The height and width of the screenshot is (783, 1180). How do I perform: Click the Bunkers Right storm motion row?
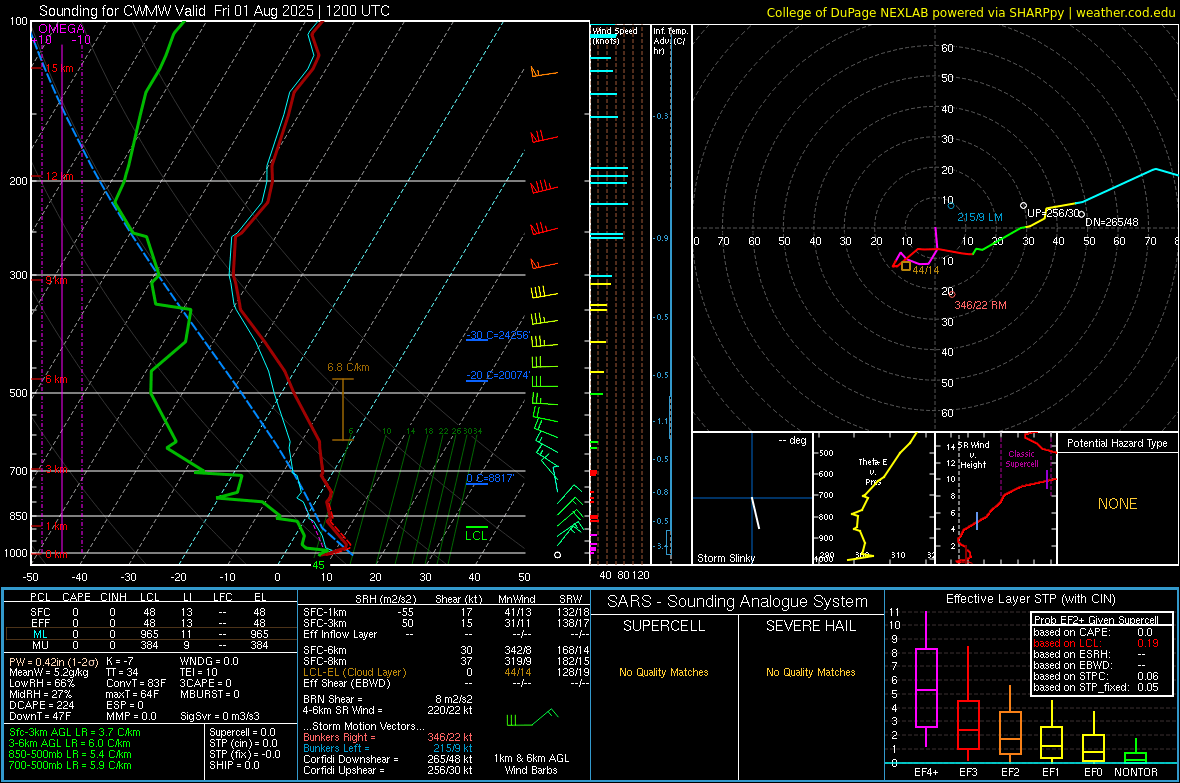point(388,737)
